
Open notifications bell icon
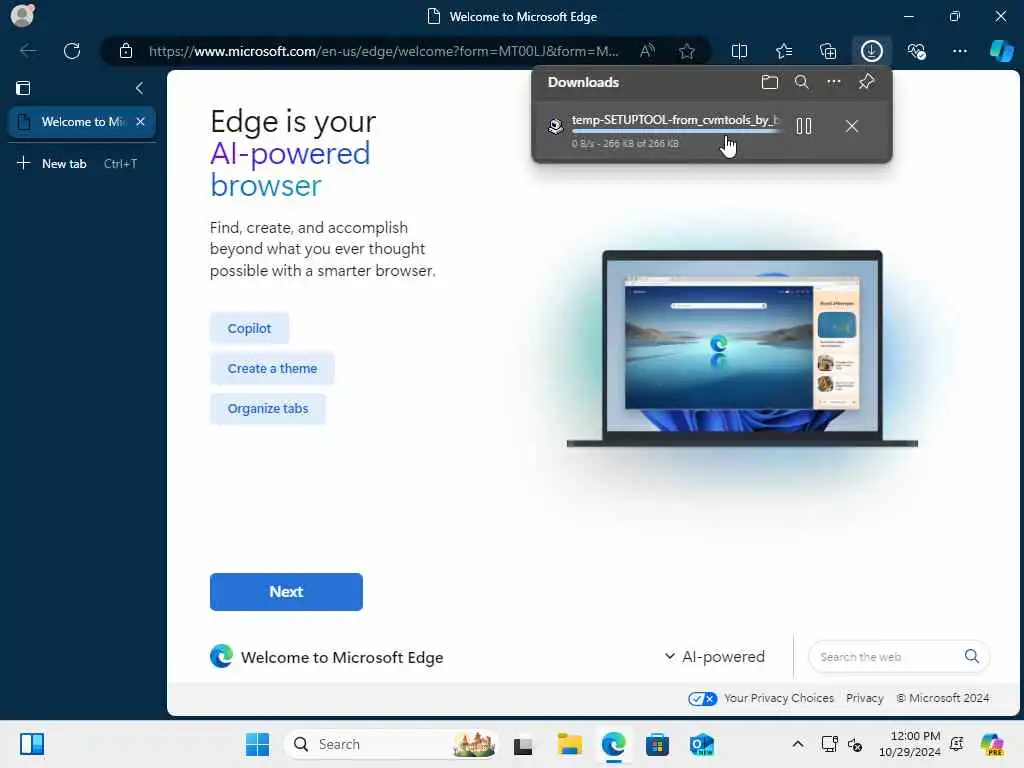957,744
